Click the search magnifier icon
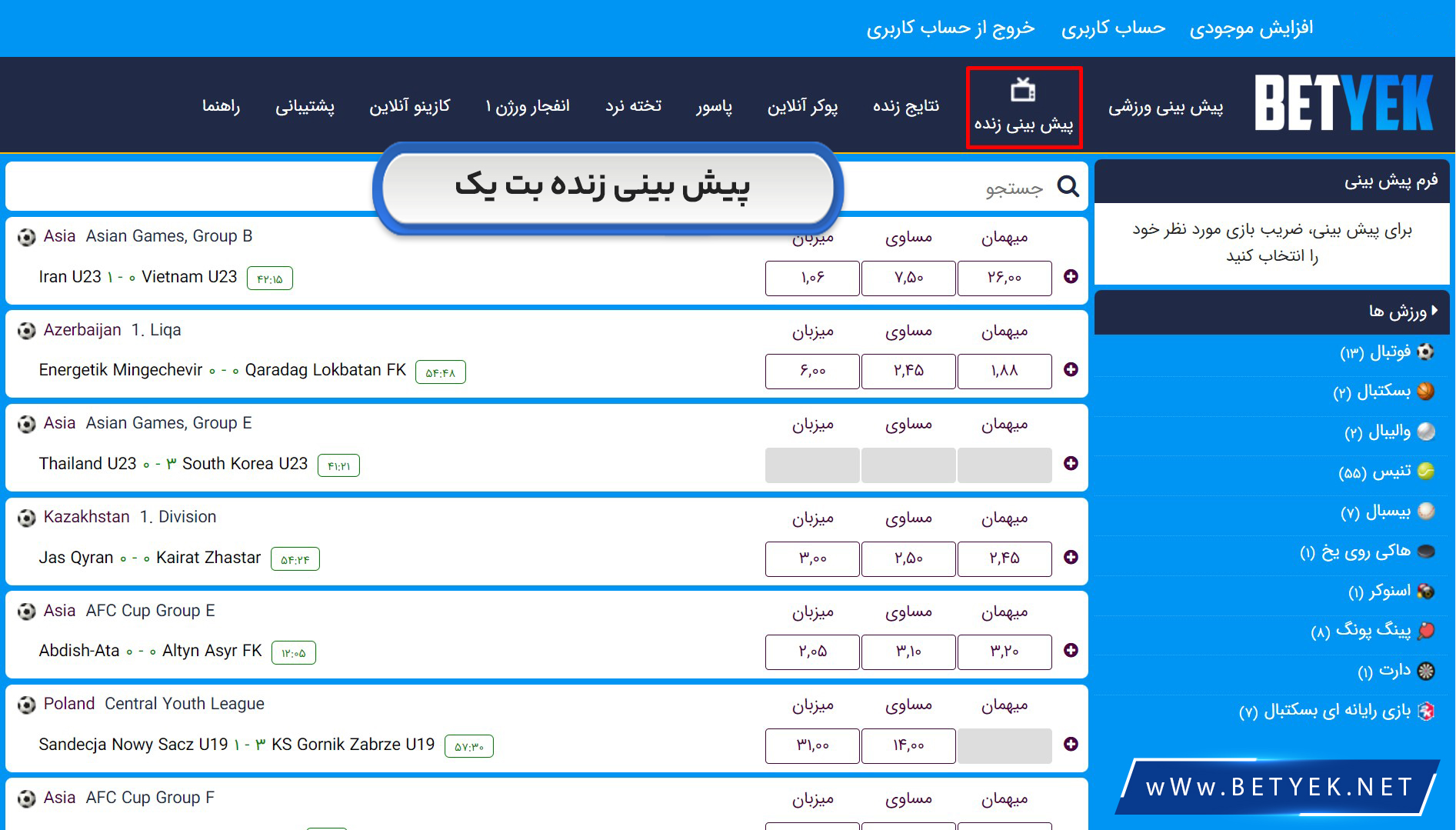1456x830 pixels. tap(1068, 186)
